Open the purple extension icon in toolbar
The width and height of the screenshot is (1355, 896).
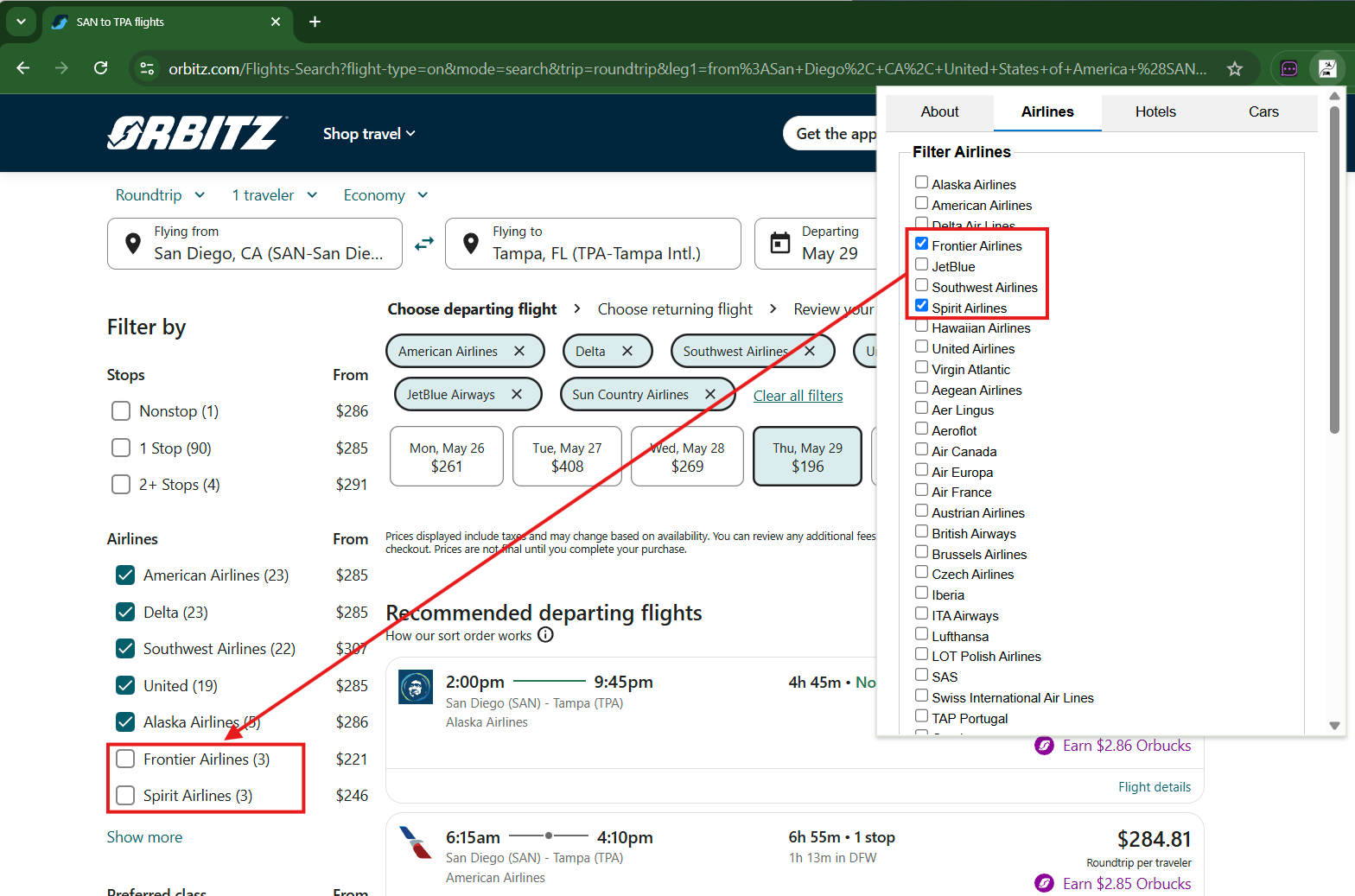pyautogui.click(x=1289, y=68)
